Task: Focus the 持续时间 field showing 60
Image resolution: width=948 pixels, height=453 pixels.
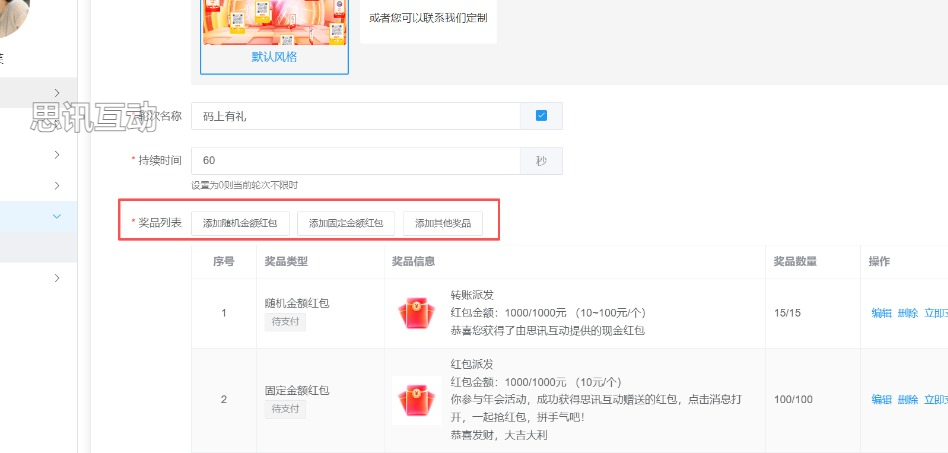Action: tap(355, 161)
